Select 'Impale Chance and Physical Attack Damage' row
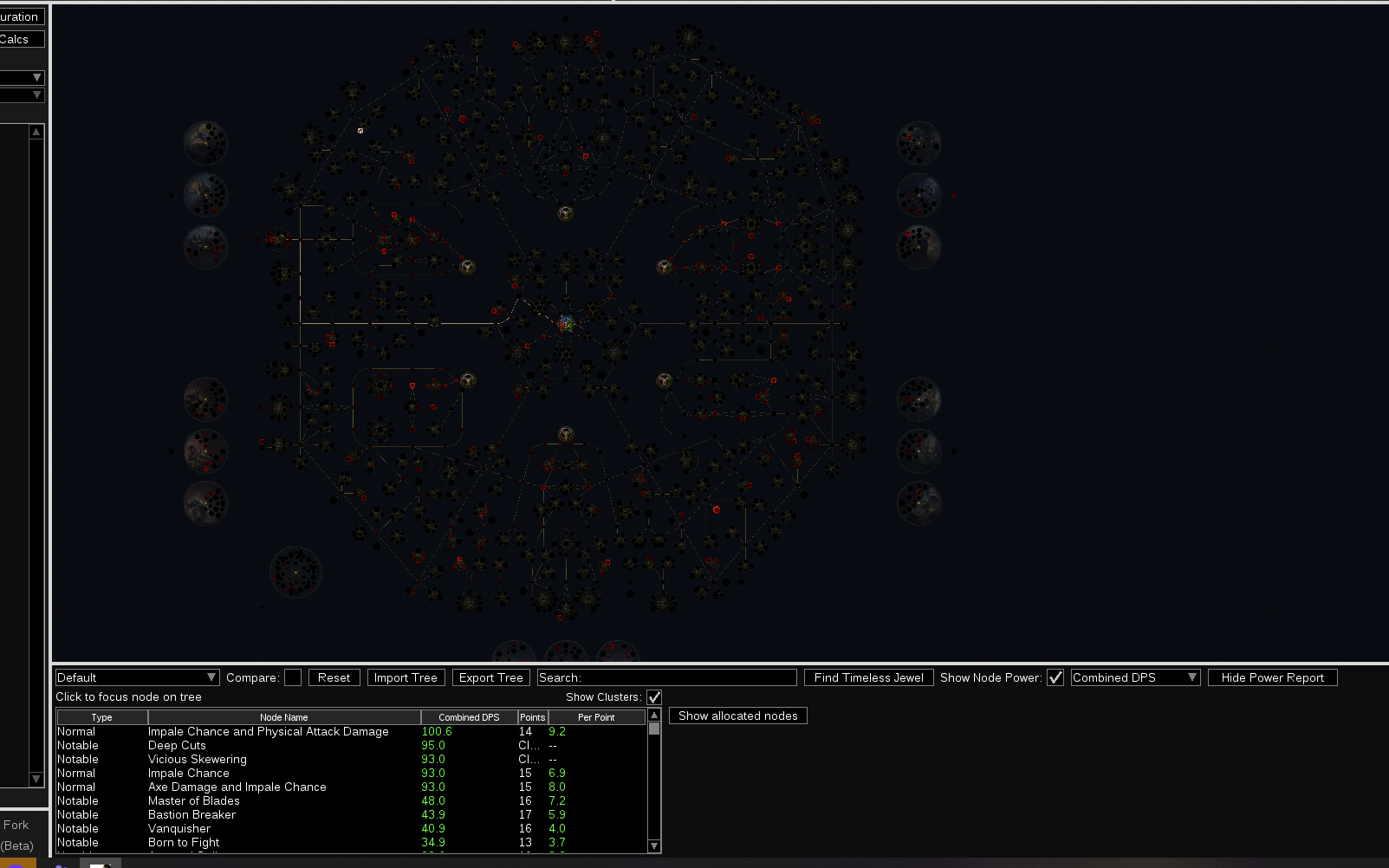1389x868 pixels. 351,732
